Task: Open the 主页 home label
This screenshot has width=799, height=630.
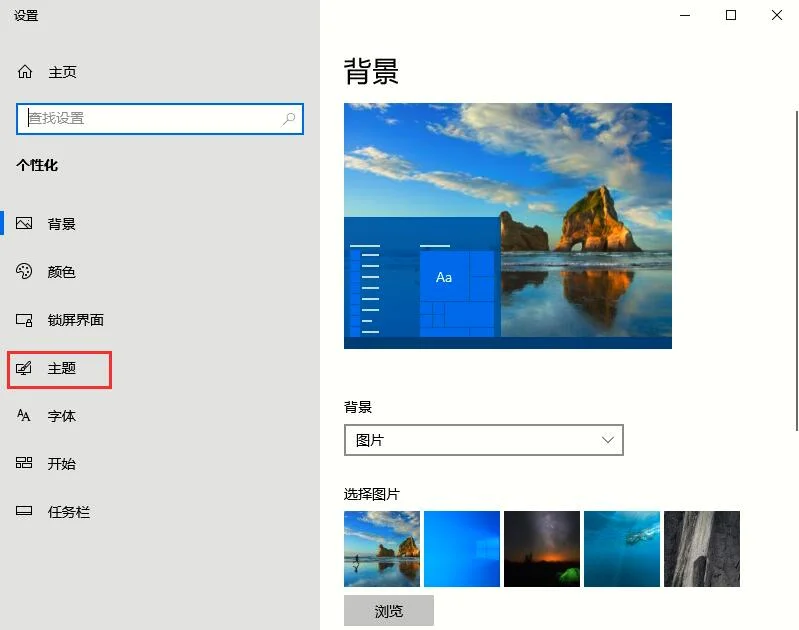Action: pos(62,72)
